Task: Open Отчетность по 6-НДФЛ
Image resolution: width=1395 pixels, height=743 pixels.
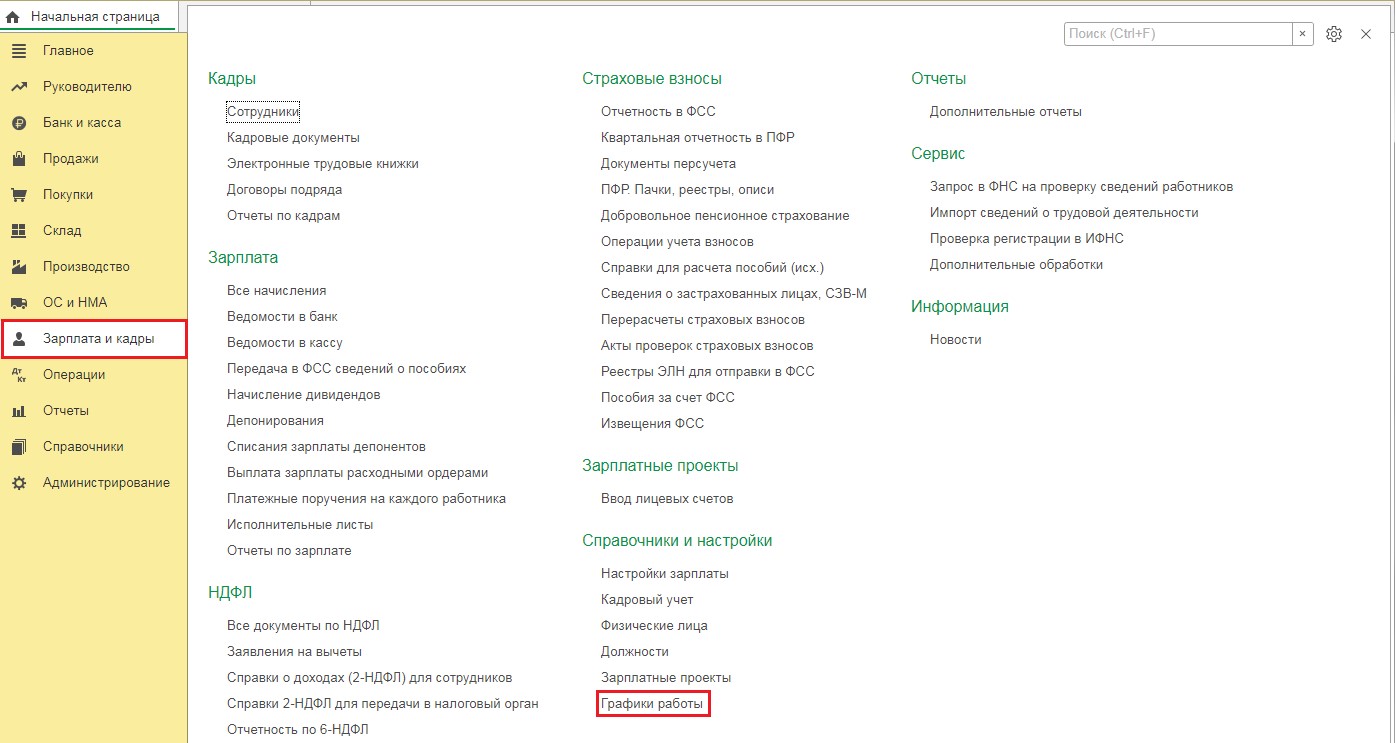Action: tap(297, 730)
